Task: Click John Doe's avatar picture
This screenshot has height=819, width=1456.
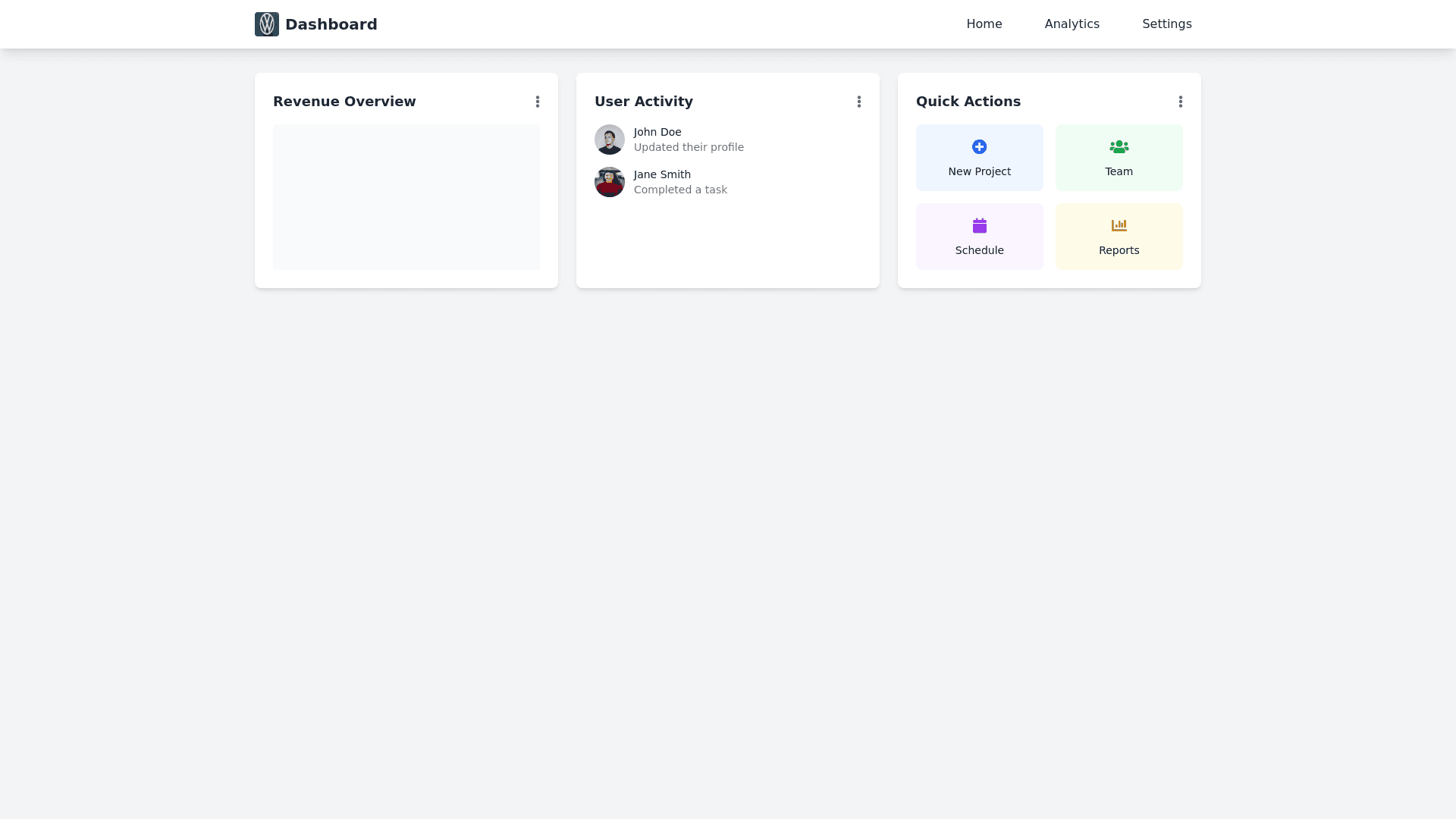Action: [609, 140]
